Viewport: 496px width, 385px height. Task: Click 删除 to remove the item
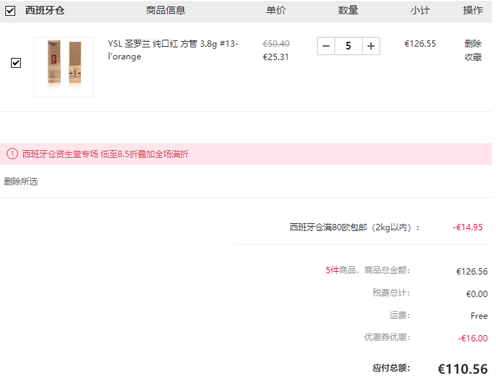[473, 44]
